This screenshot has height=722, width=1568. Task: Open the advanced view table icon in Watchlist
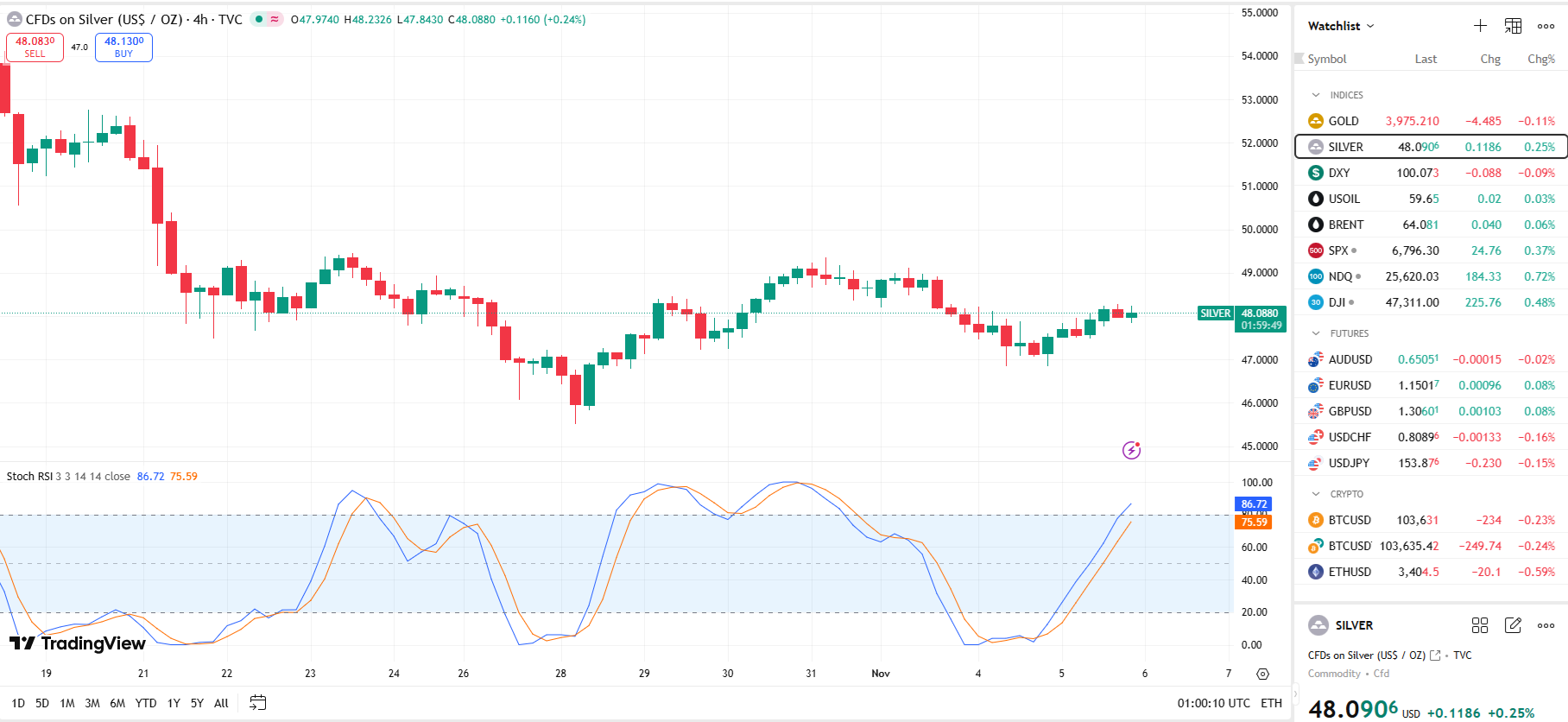point(1513,26)
